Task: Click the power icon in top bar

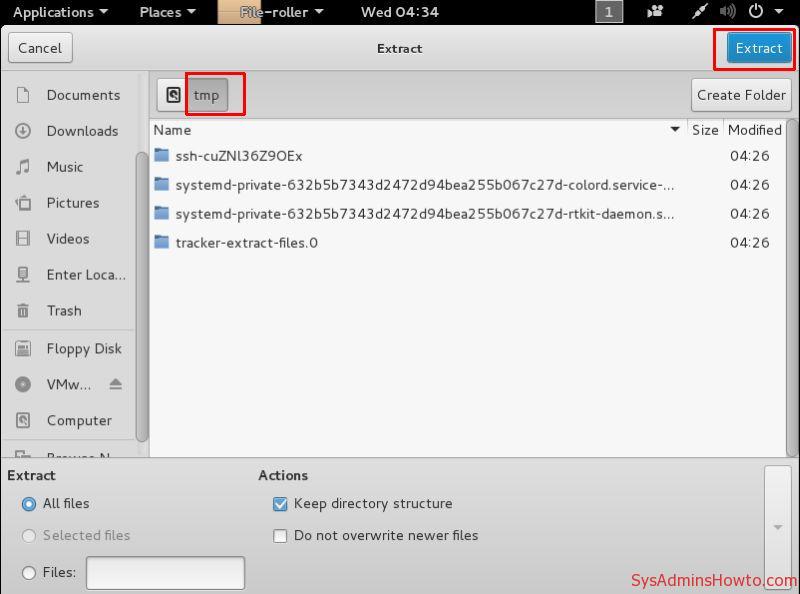Action: click(x=756, y=11)
